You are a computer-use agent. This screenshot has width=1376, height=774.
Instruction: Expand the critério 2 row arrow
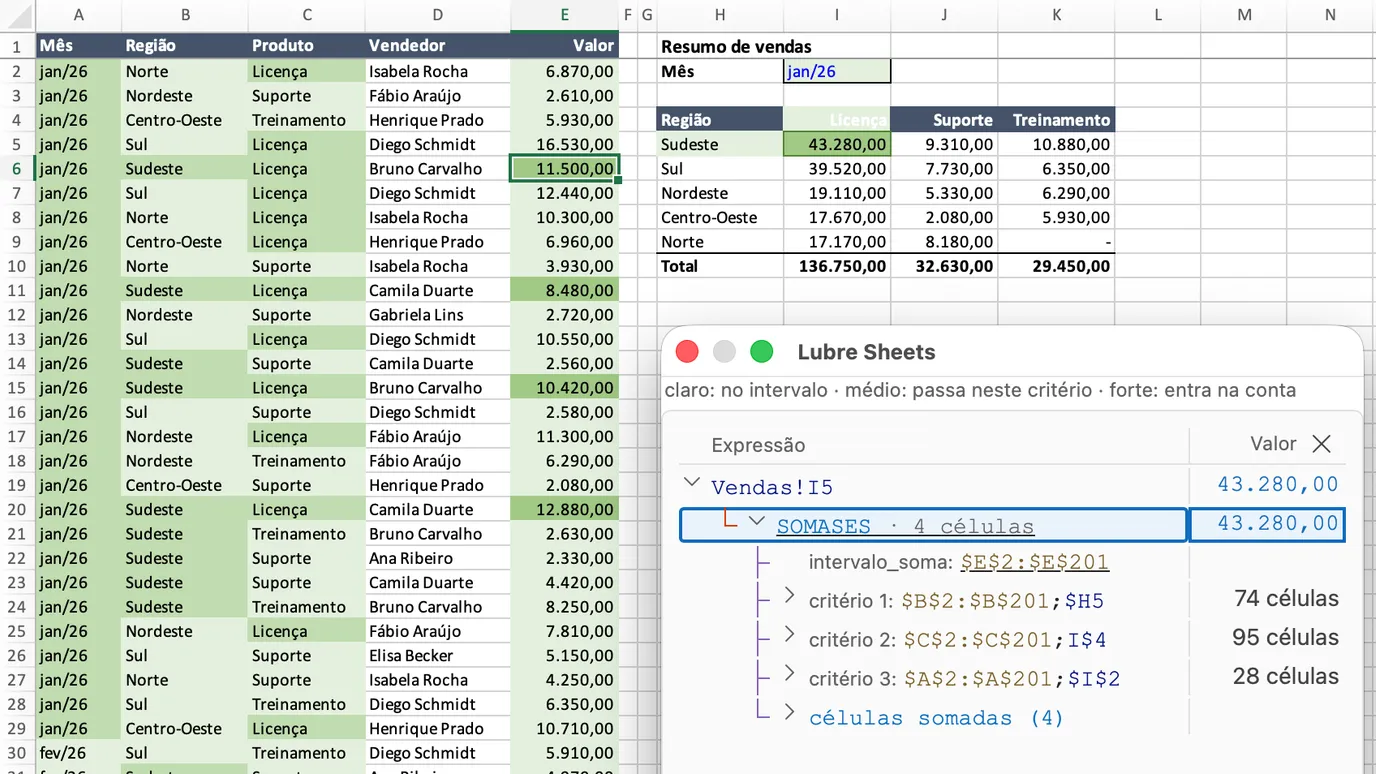pos(790,634)
